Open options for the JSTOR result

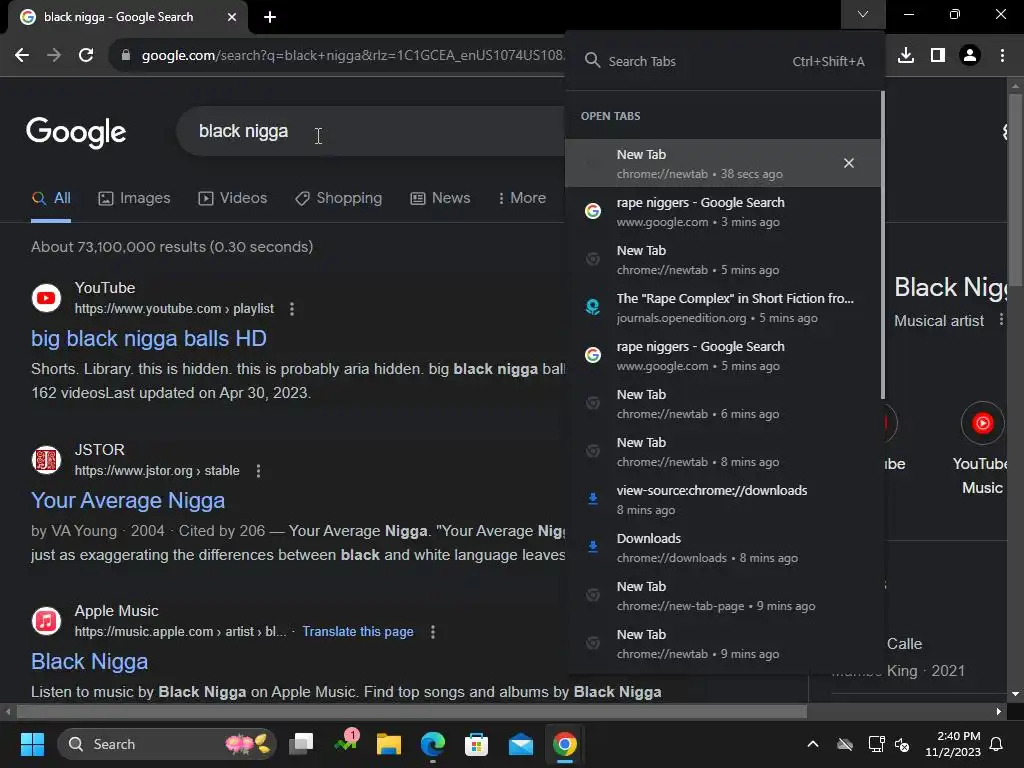[x=259, y=471]
